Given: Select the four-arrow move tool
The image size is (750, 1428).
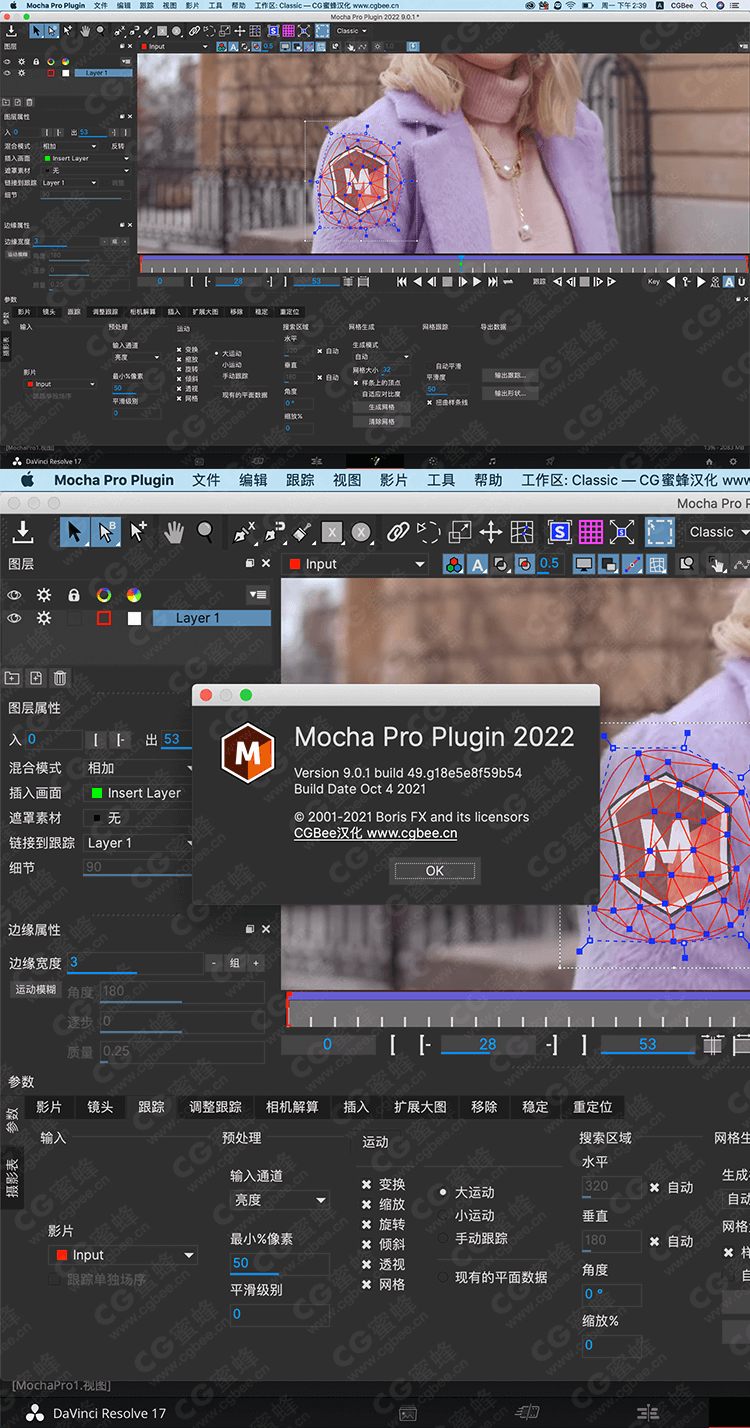Looking at the screenshot, I should [491, 532].
